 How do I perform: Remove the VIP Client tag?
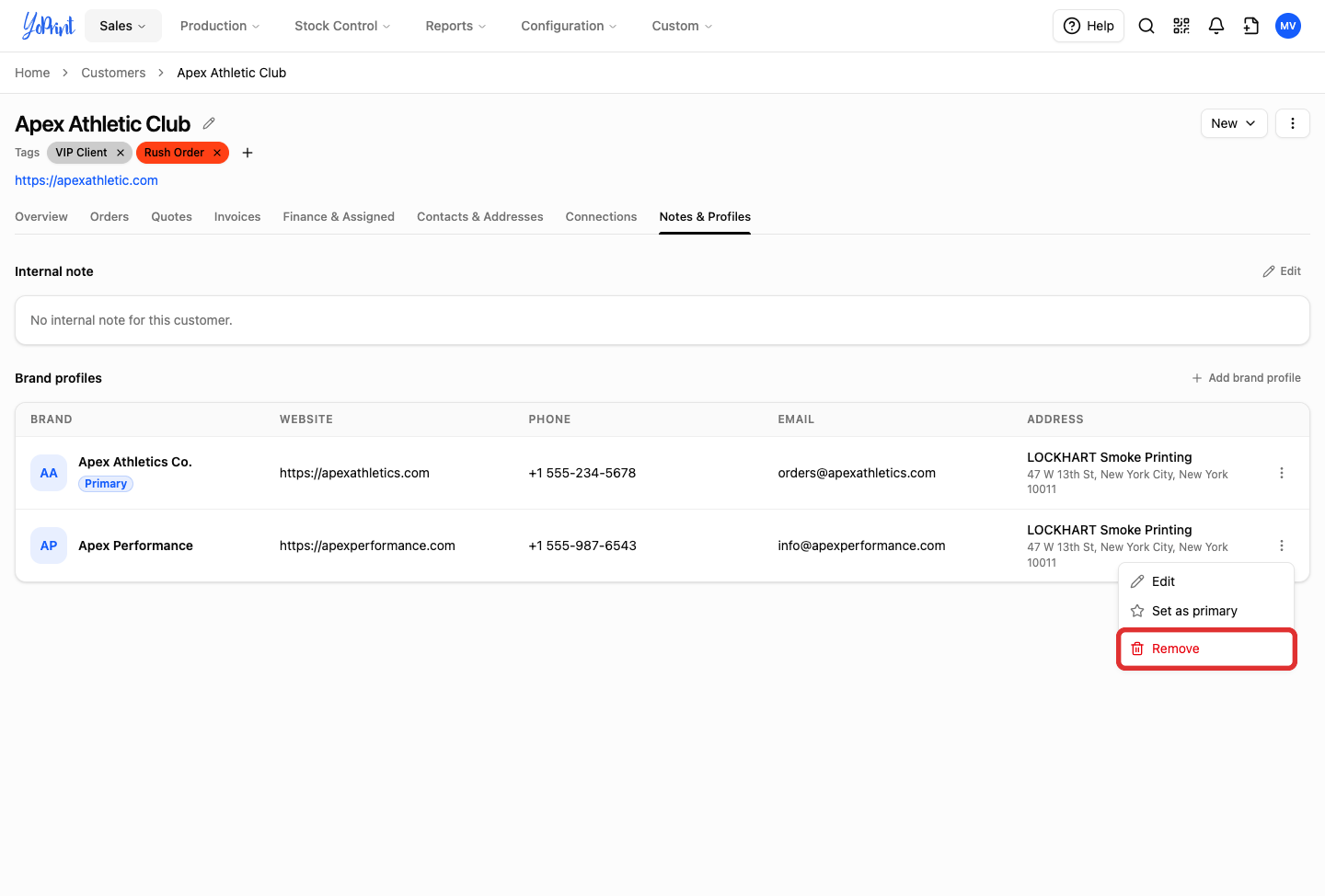[121, 153]
